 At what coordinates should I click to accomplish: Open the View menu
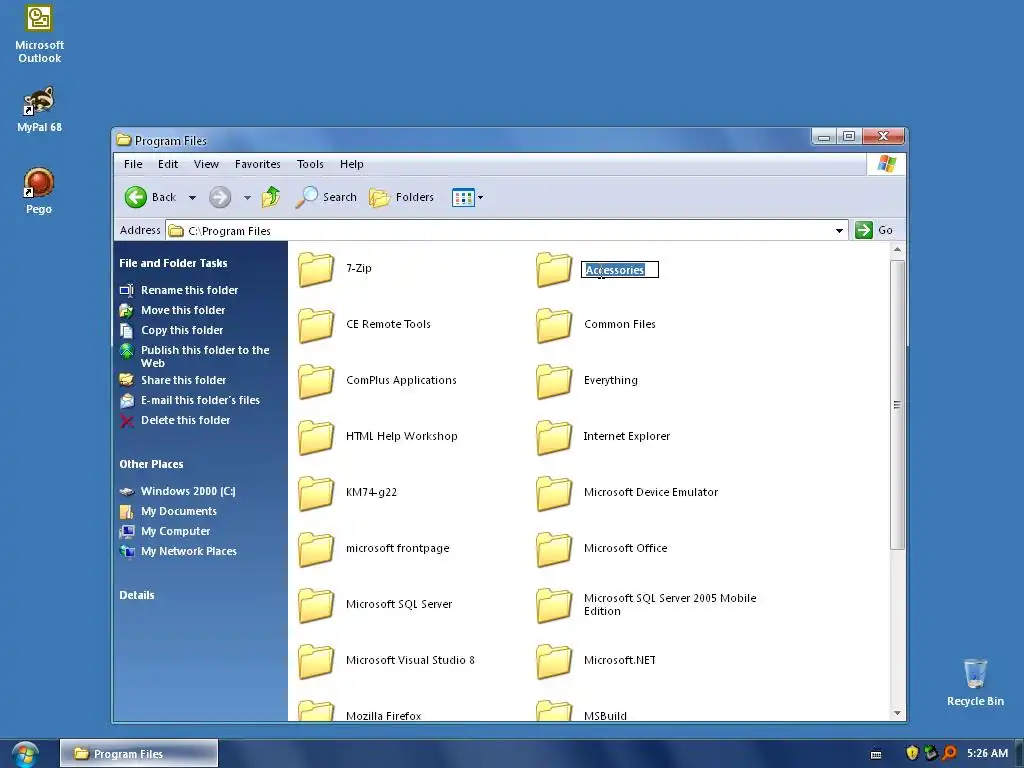206,164
